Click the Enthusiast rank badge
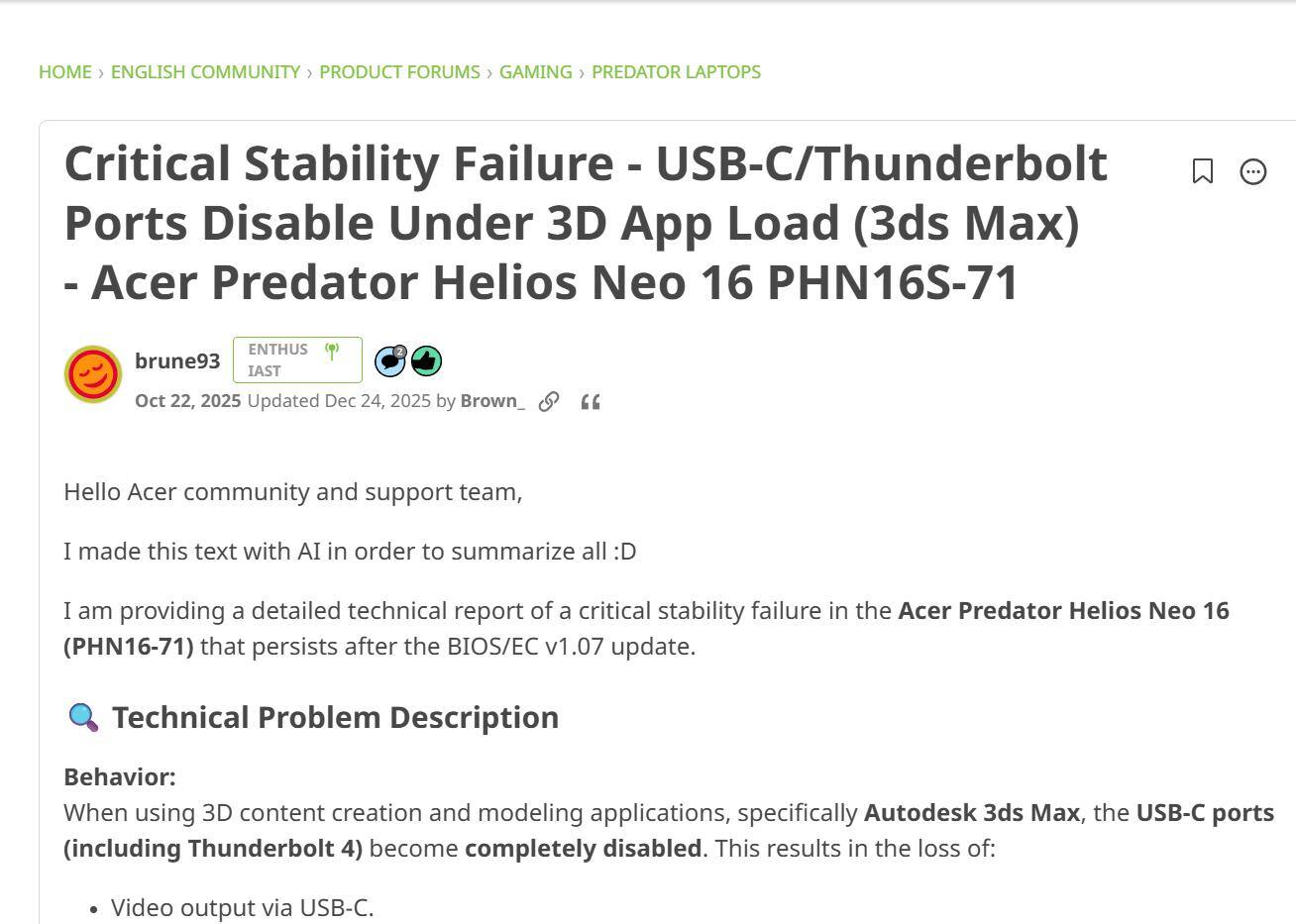 pos(278,359)
